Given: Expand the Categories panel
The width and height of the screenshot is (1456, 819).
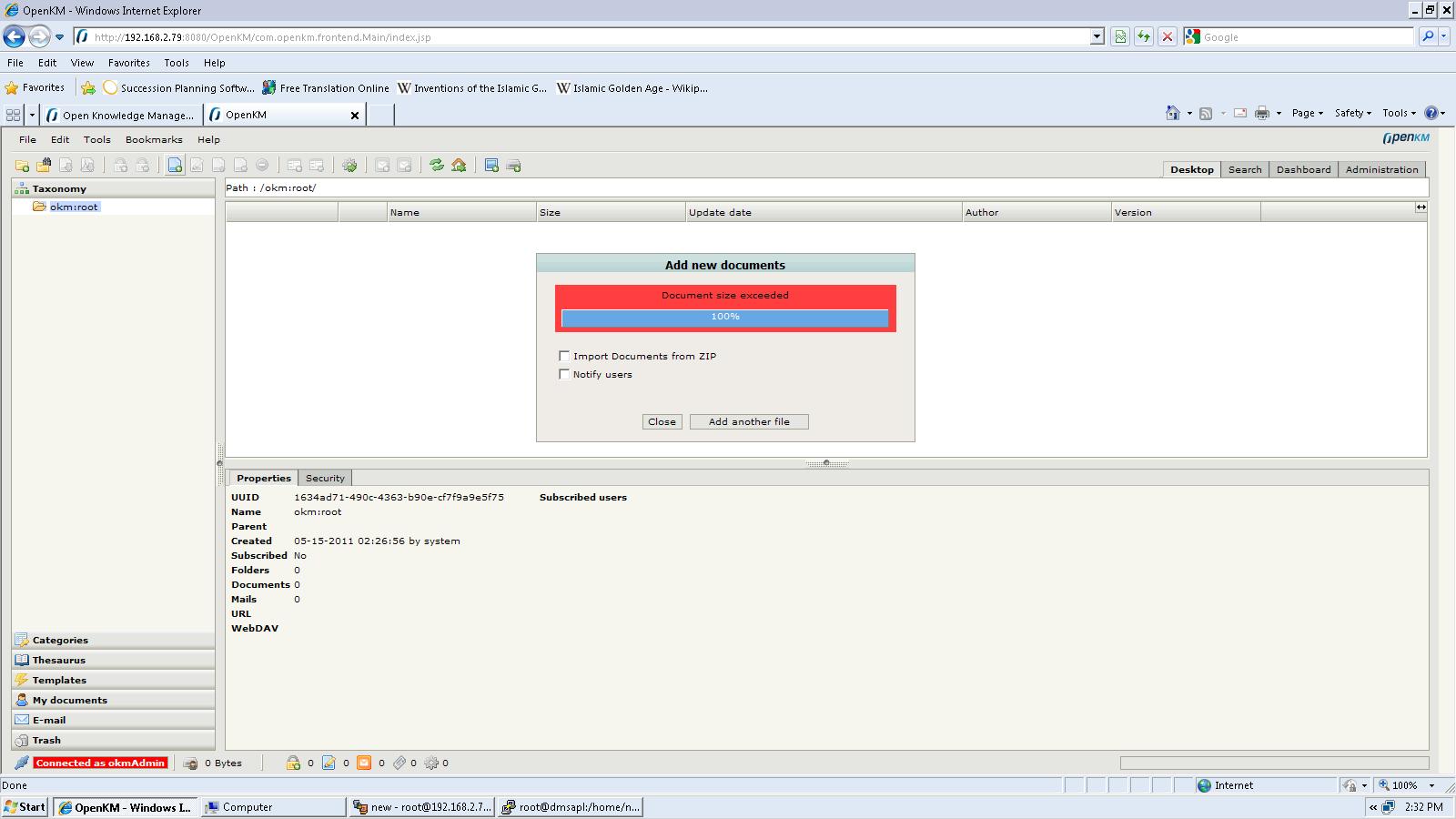Looking at the screenshot, I should coord(60,641).
